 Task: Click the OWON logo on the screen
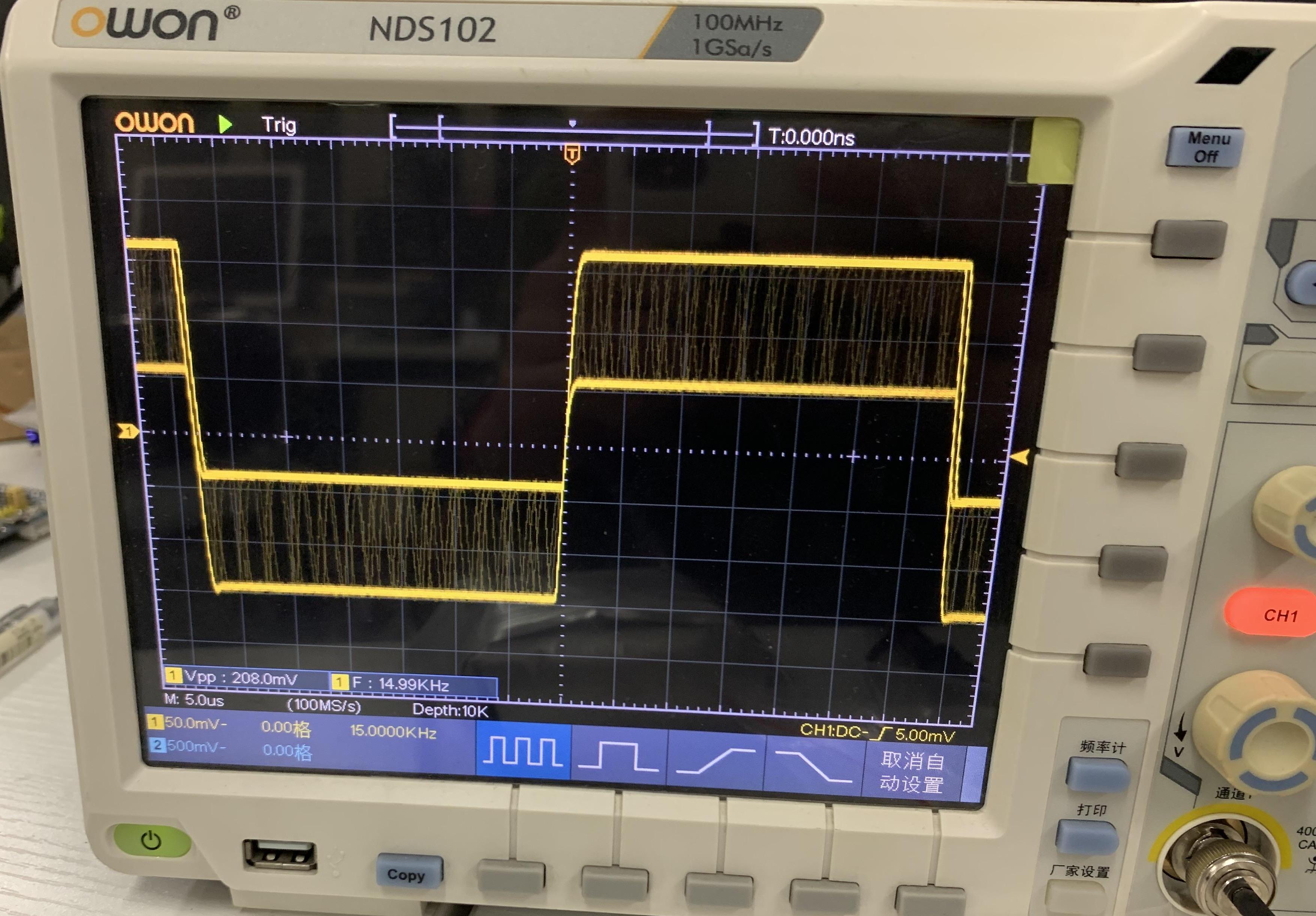(155, 123)
